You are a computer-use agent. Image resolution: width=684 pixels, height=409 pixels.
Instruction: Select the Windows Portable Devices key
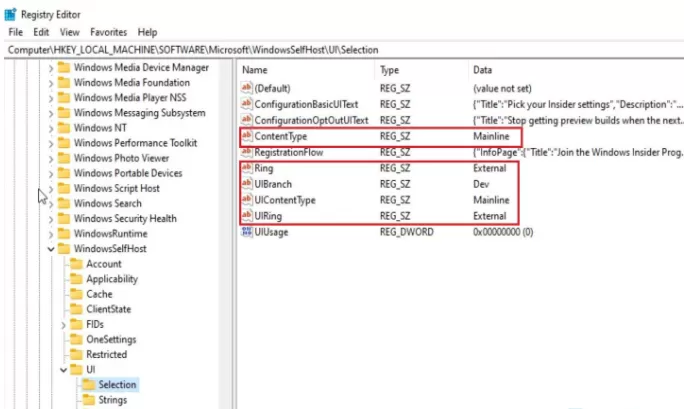click(128, 173)
